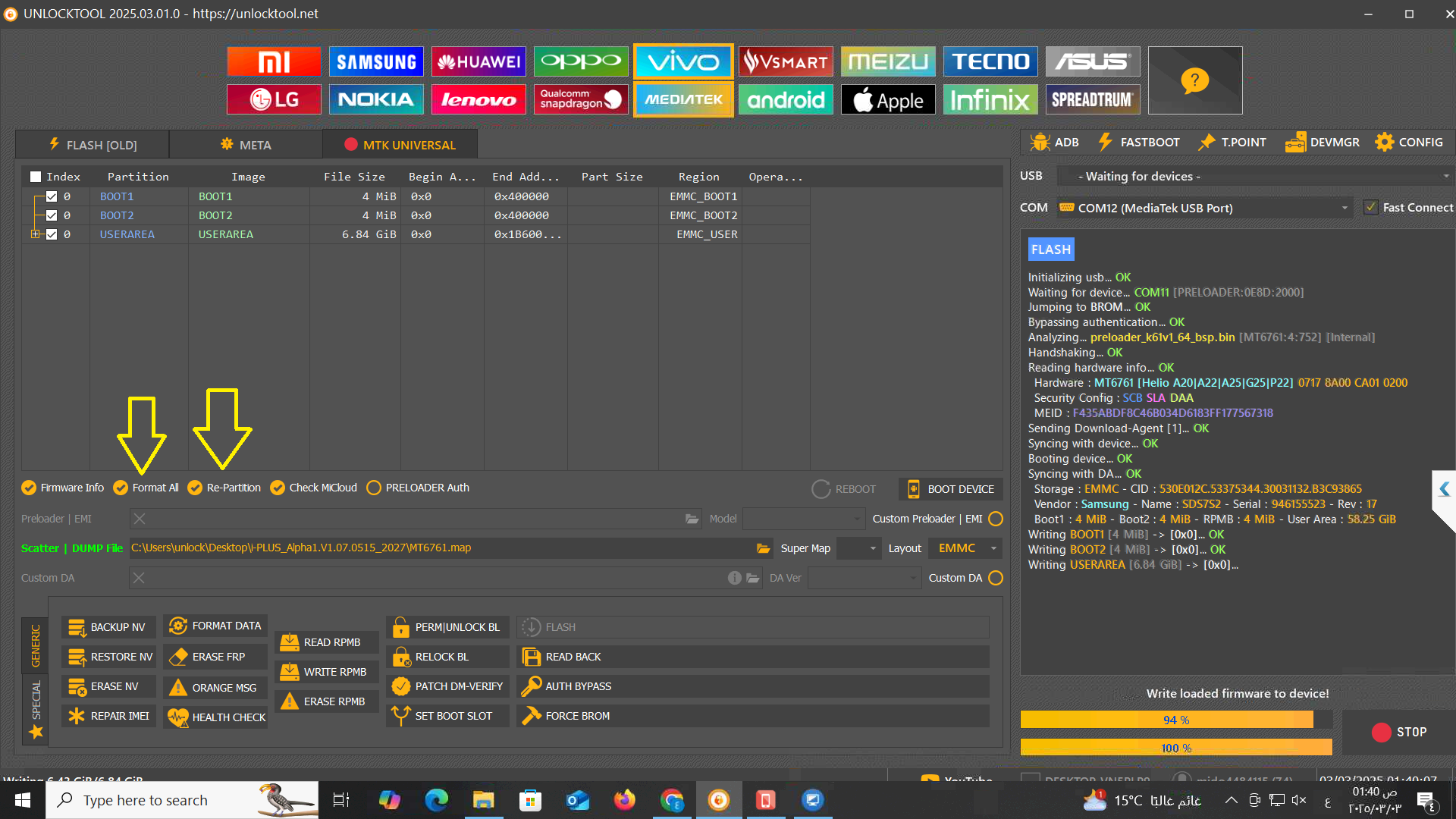The height and width of the screenshot is (819, 1456).
Task: Switch to the META tab
Action: point(246,145)
